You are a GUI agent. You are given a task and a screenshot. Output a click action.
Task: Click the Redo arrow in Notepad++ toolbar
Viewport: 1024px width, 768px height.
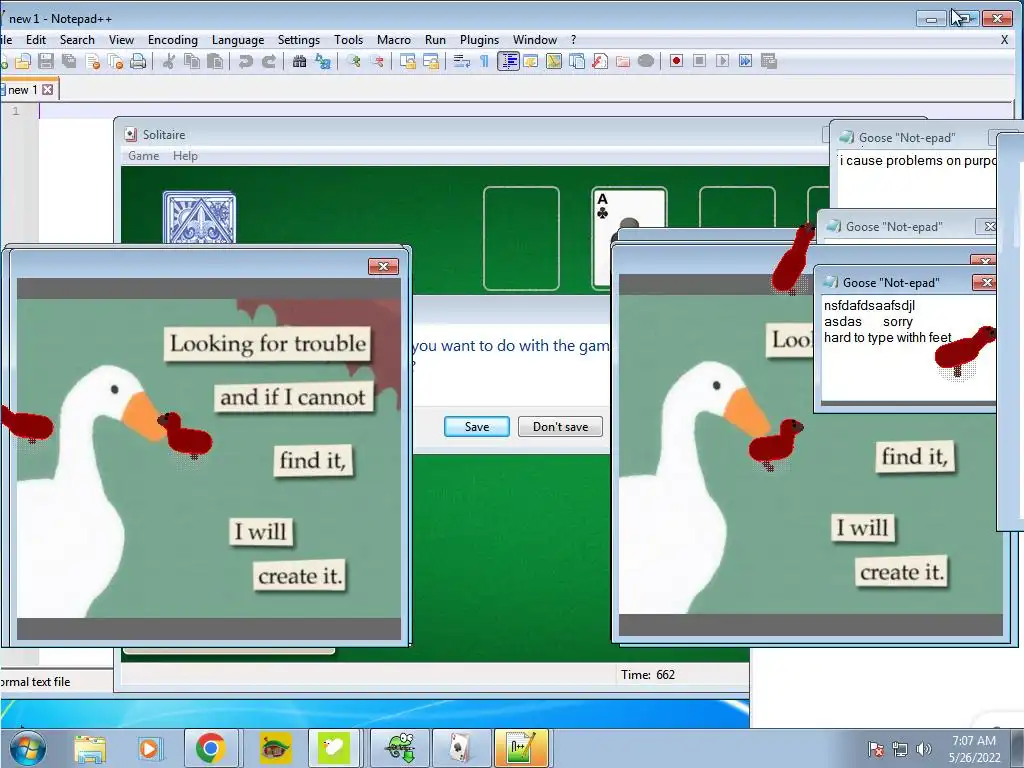point(268,61)
